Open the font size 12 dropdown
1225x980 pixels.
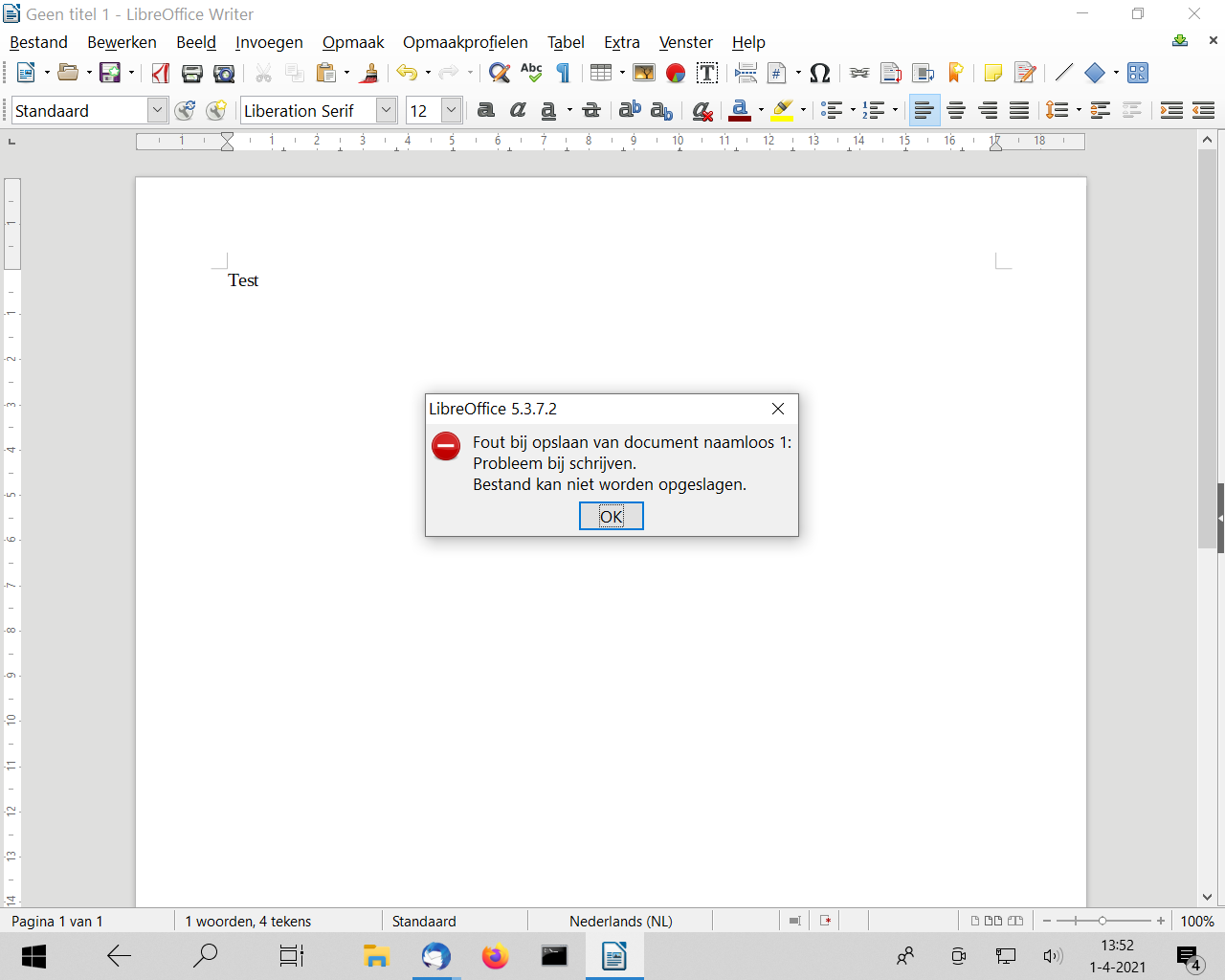click(x=451, y=111)
